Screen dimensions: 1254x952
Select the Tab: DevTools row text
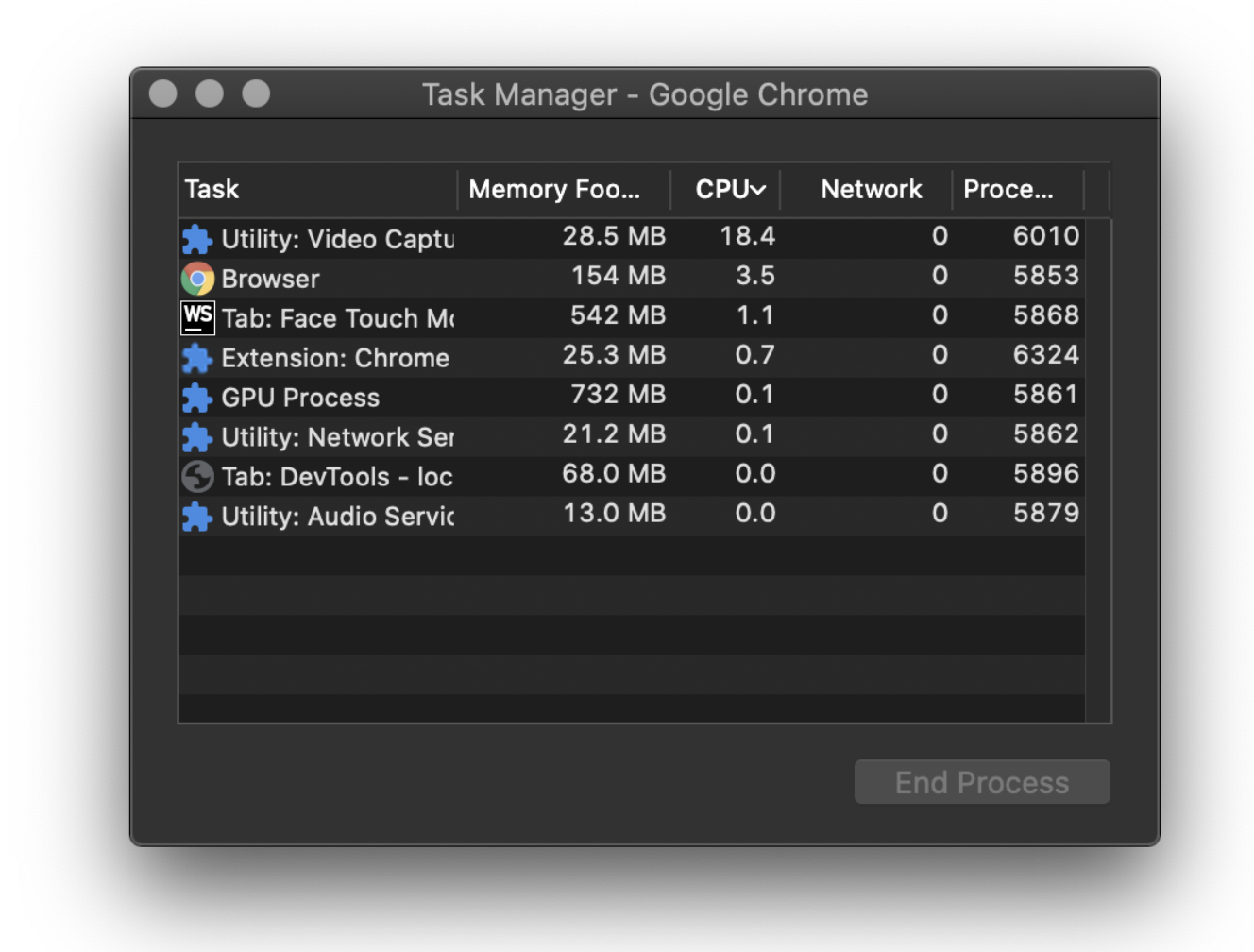(337, 477)
